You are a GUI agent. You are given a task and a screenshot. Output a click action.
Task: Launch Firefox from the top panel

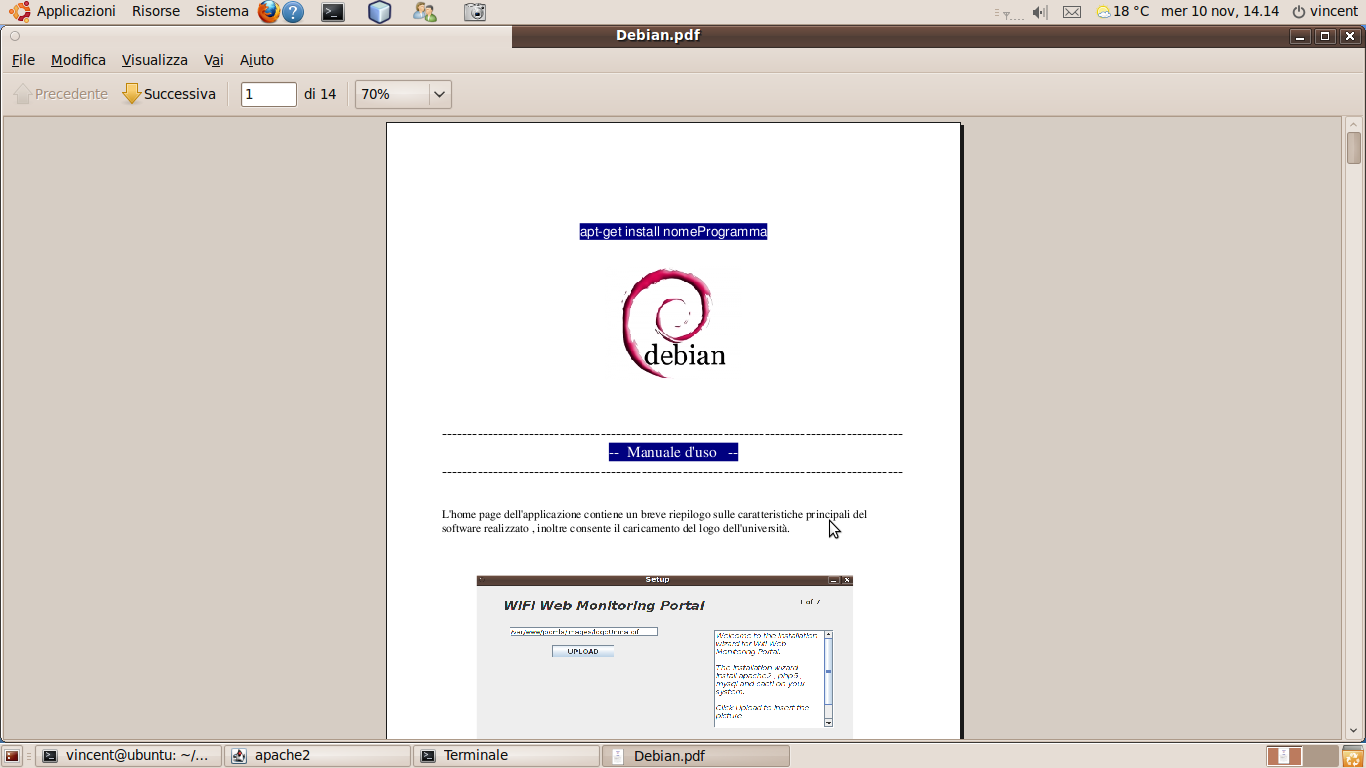pos(268,12)
